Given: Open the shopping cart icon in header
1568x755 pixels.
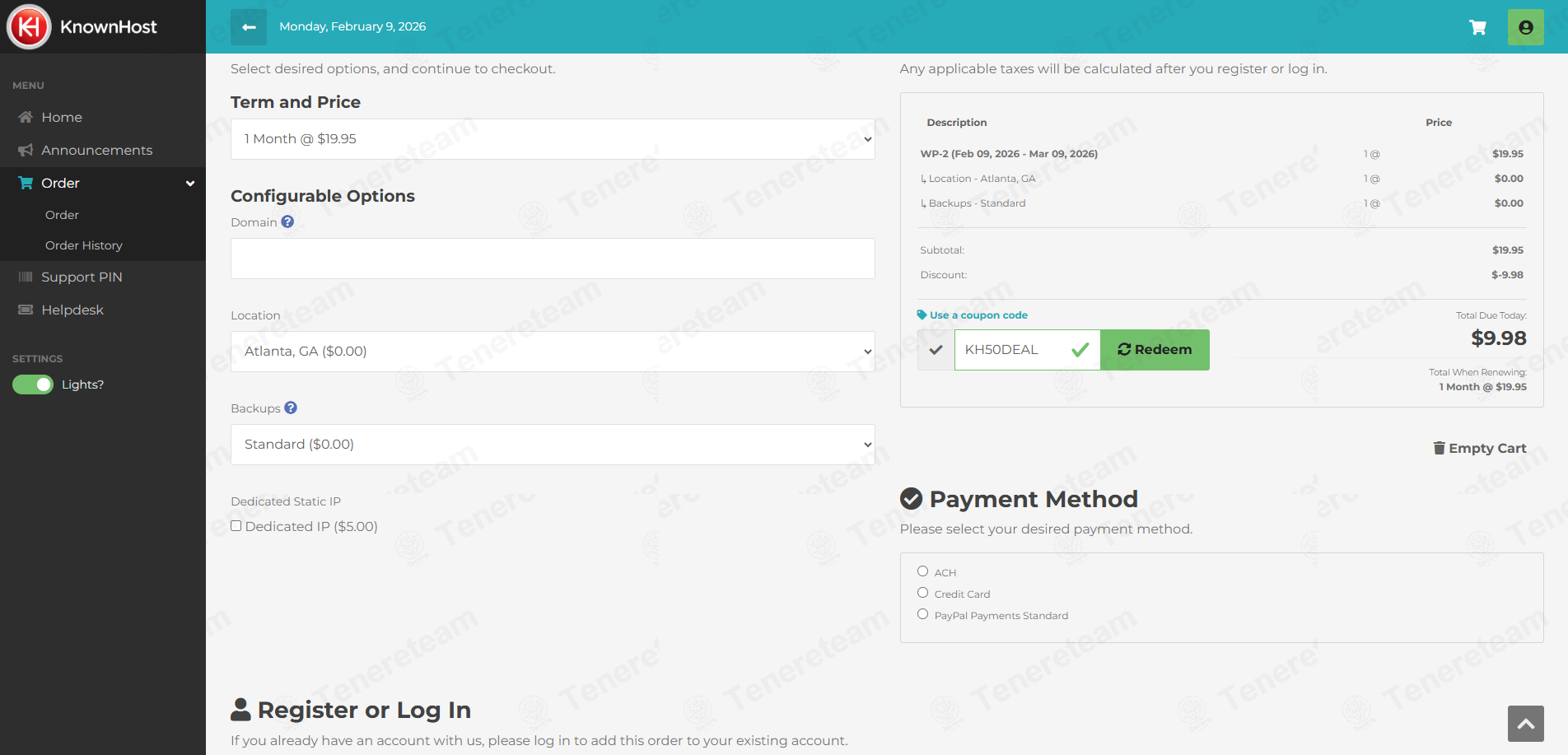Looking at the screenshot, I should [x=1477, y=27].
